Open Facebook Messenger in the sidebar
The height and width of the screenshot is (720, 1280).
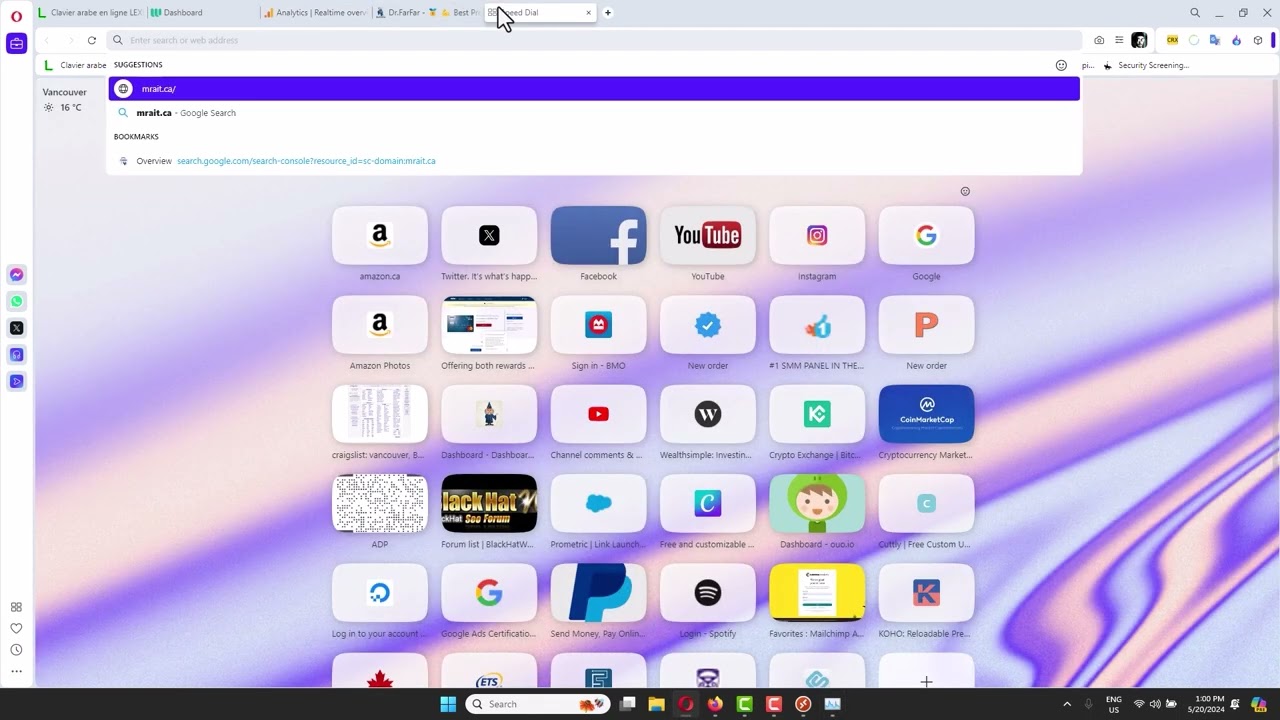16,275
